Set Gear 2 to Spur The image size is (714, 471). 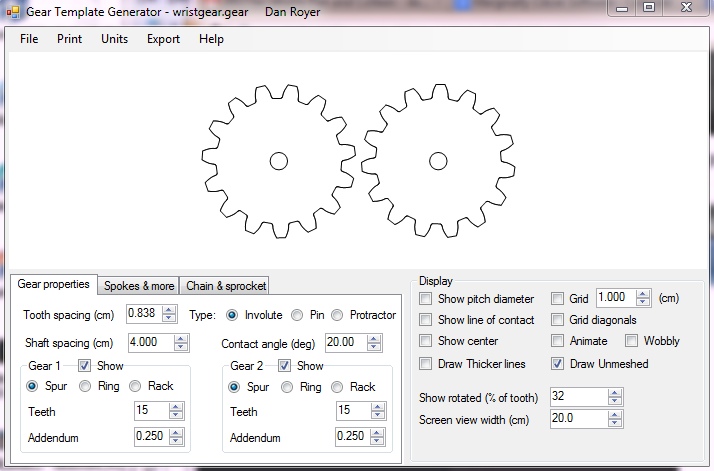click(234, 387)
